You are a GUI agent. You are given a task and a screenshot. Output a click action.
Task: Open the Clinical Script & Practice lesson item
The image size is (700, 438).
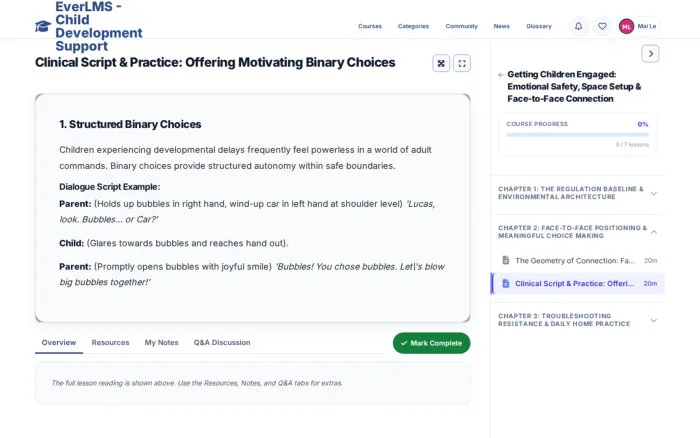click(x=578, y=284)
